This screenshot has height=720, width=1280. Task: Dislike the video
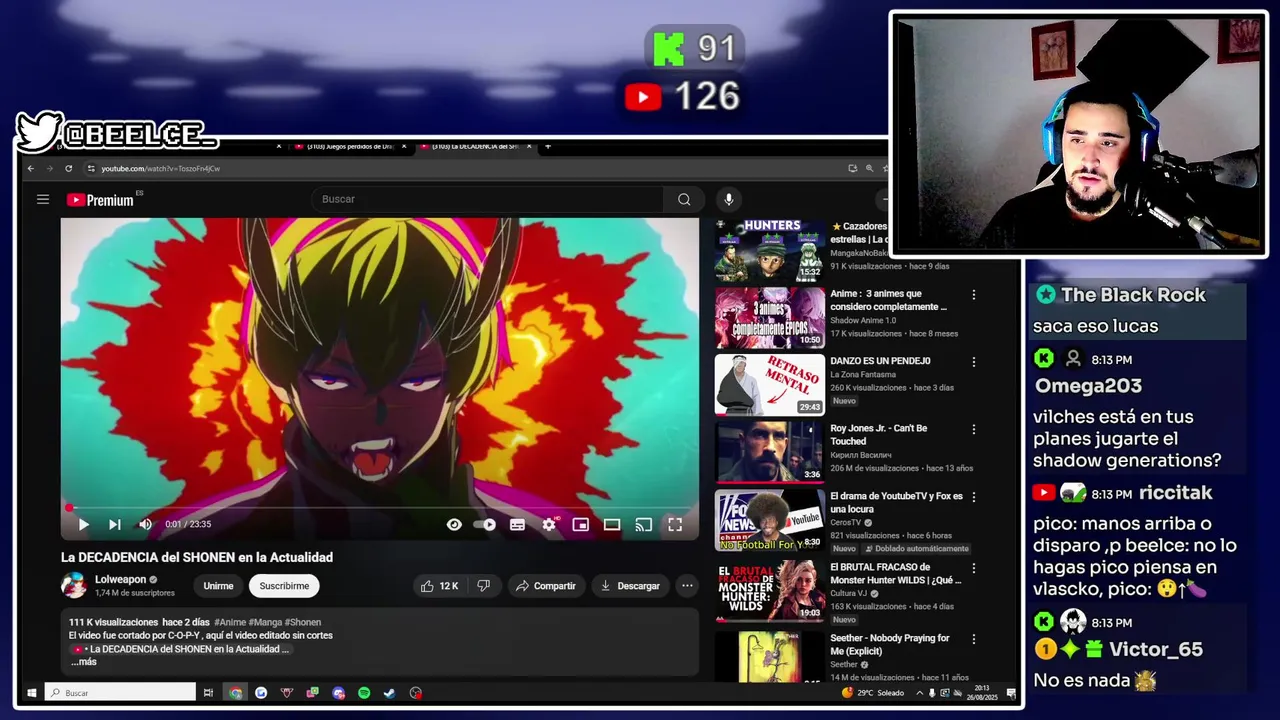point(484,586)
